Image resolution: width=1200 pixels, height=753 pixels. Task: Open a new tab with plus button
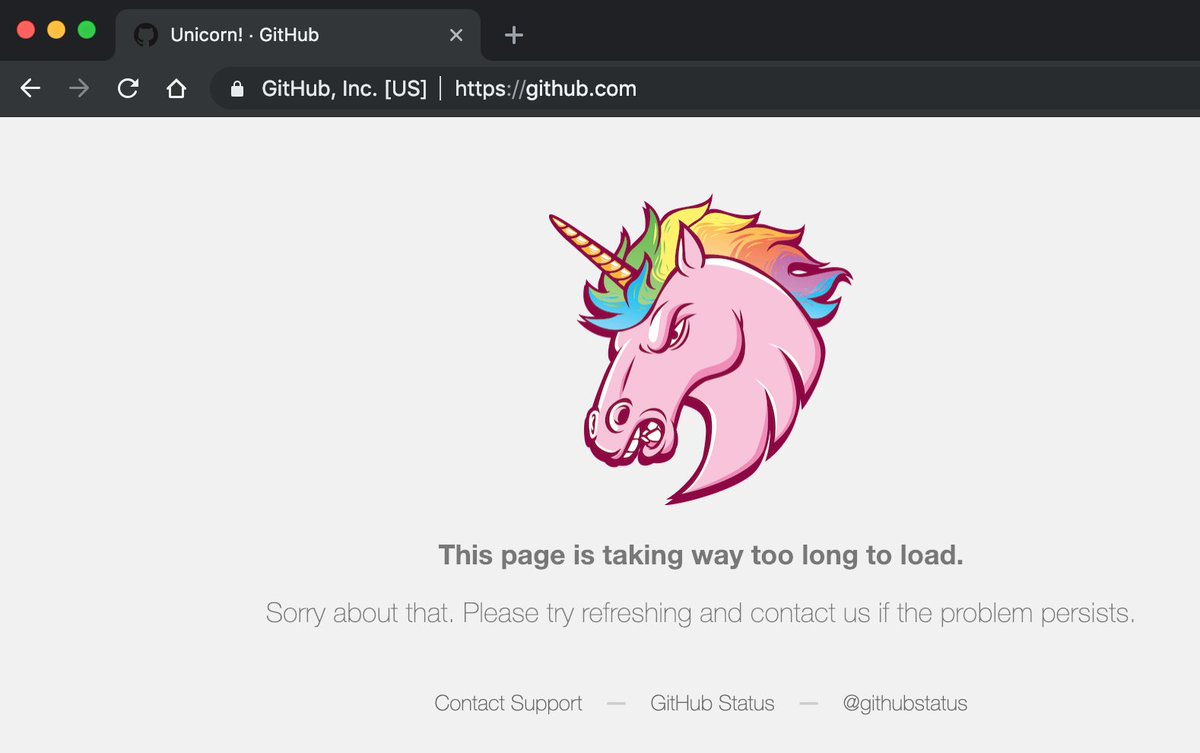click(513, 35)
